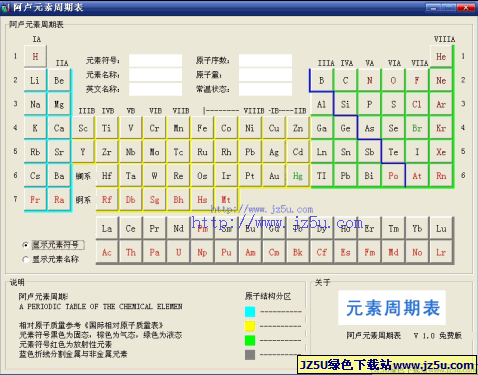Select the helium He element button

point(441,56)
